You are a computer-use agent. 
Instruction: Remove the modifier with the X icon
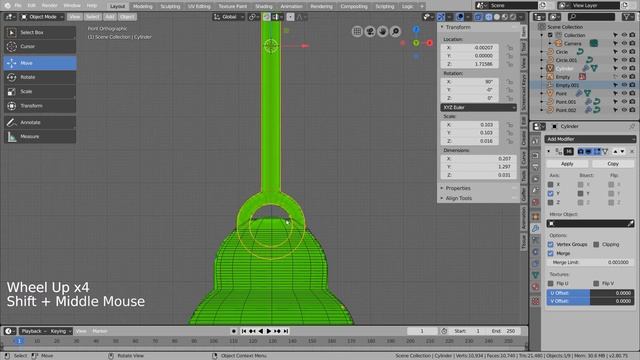632,151
